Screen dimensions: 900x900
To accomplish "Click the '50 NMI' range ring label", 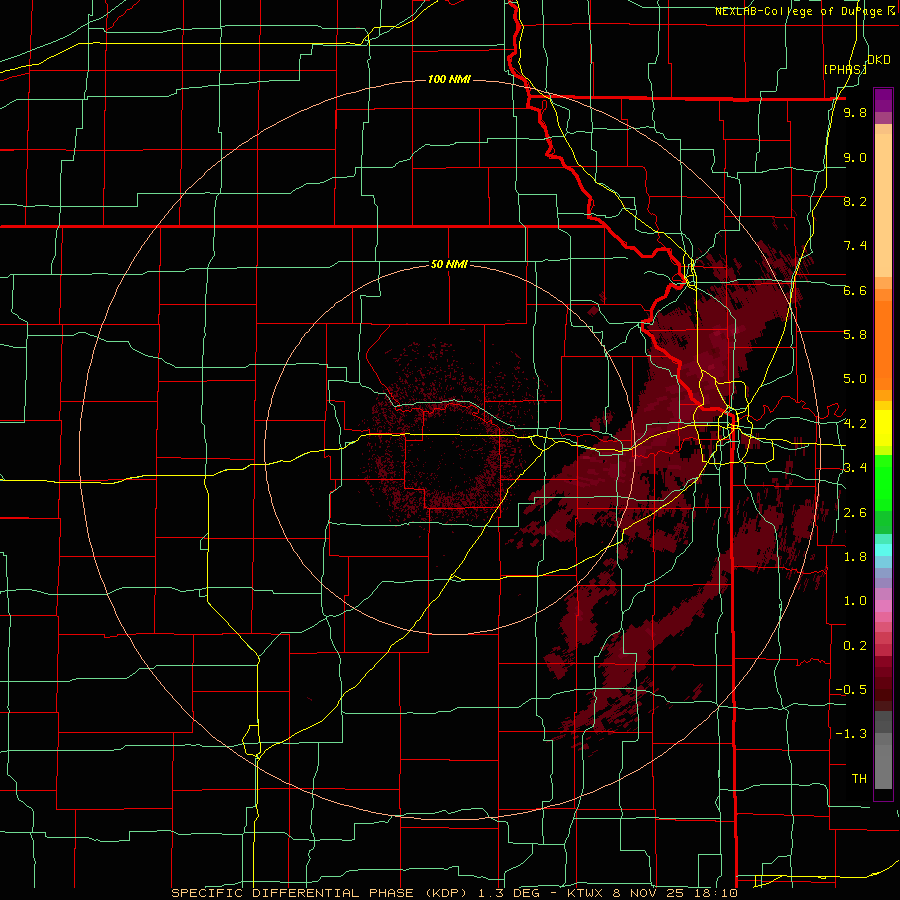I will tap(449, 265).
